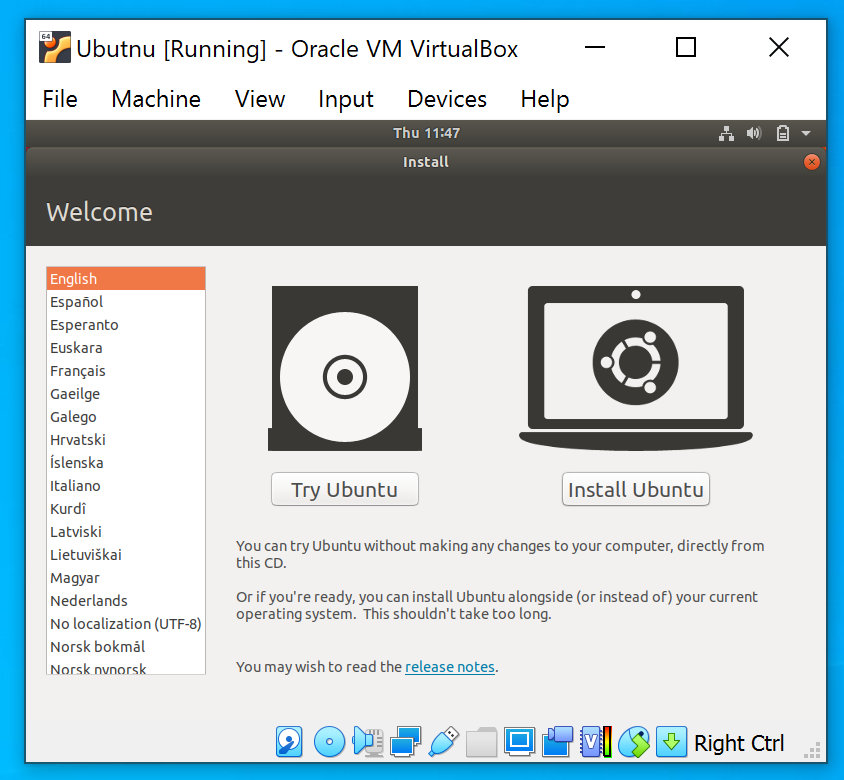Select Lietuviškai in the language list
The width and height of the screenshot is (844, 780).
coord(126,554)
